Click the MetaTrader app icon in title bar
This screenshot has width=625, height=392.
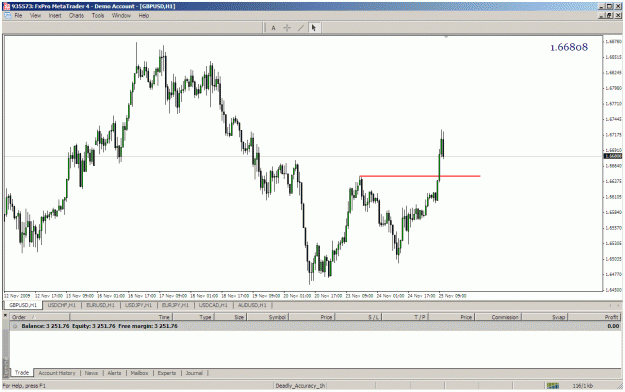coord(7,6)
